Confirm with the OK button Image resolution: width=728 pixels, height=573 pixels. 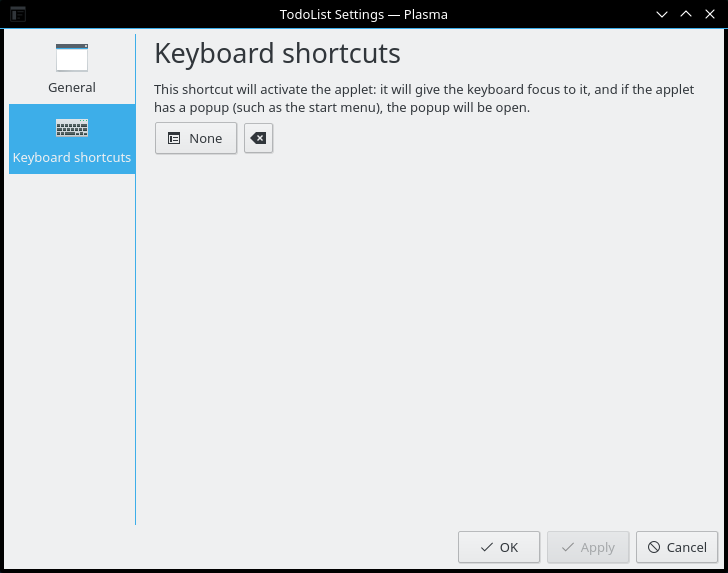point(499,547)
